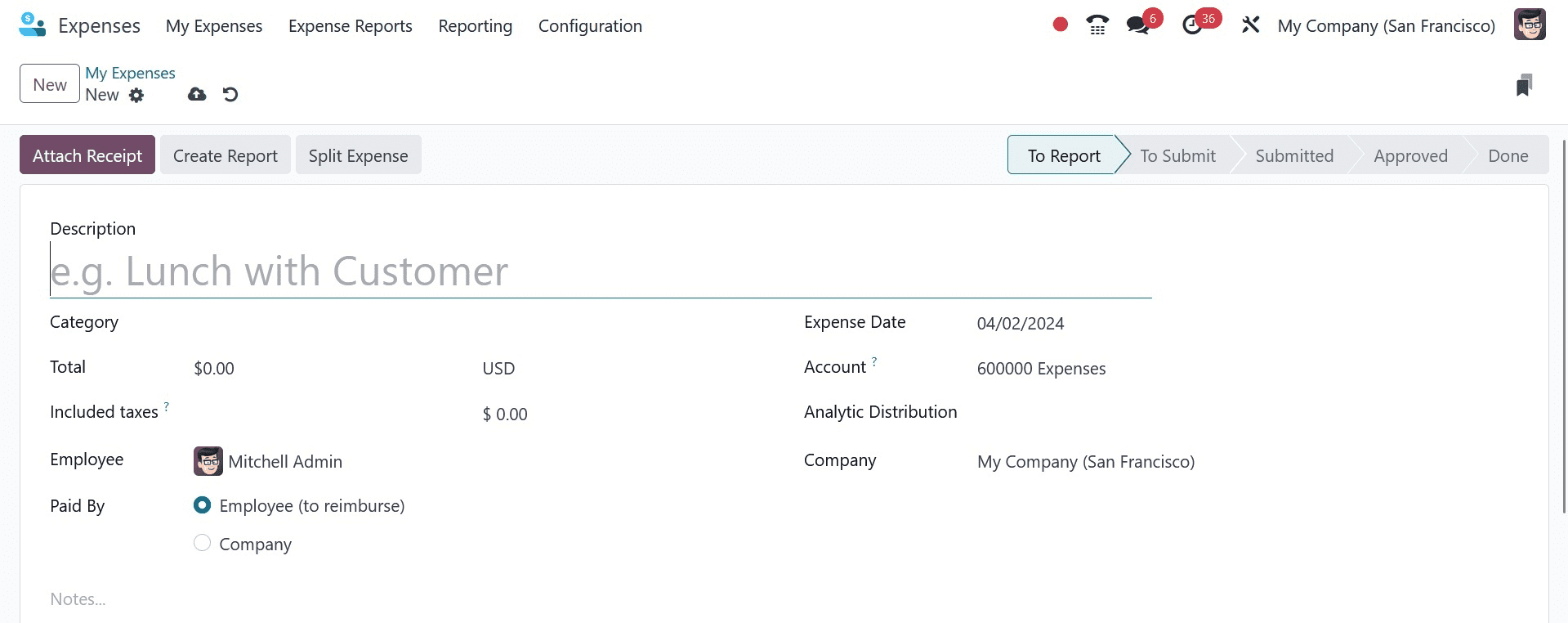The image size is (1568, 623).
Task: Click the Included taxes help question mark
Action: (167, 406)
